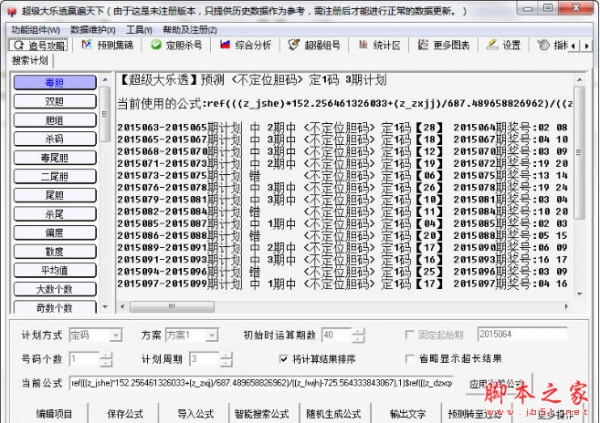The width and height of the screenshot is (600, 423).
Task: Switch to the 搜索计划 tab
Action: (x=29, y=60)
